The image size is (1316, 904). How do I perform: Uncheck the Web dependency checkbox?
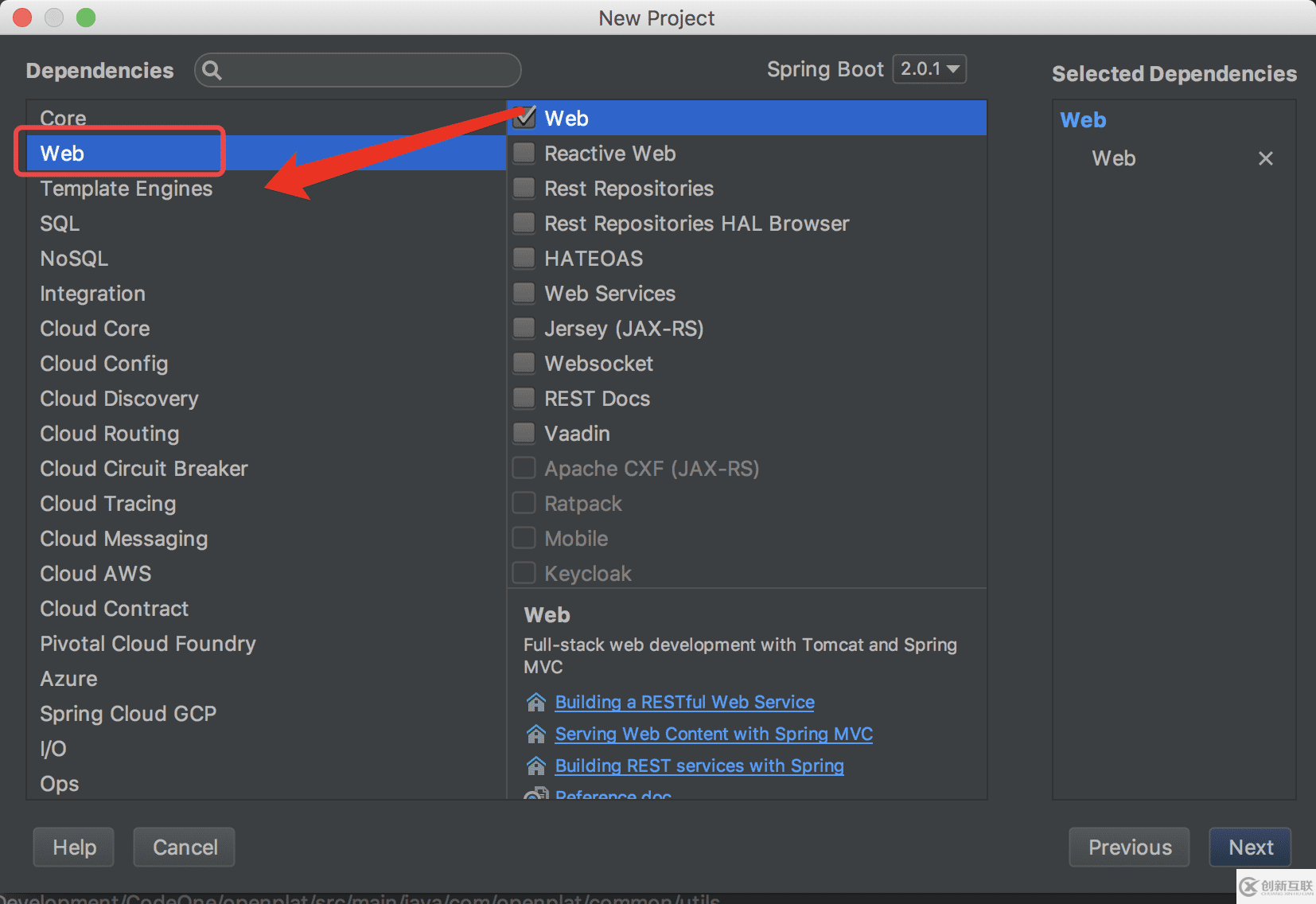(x=524, y=118)
